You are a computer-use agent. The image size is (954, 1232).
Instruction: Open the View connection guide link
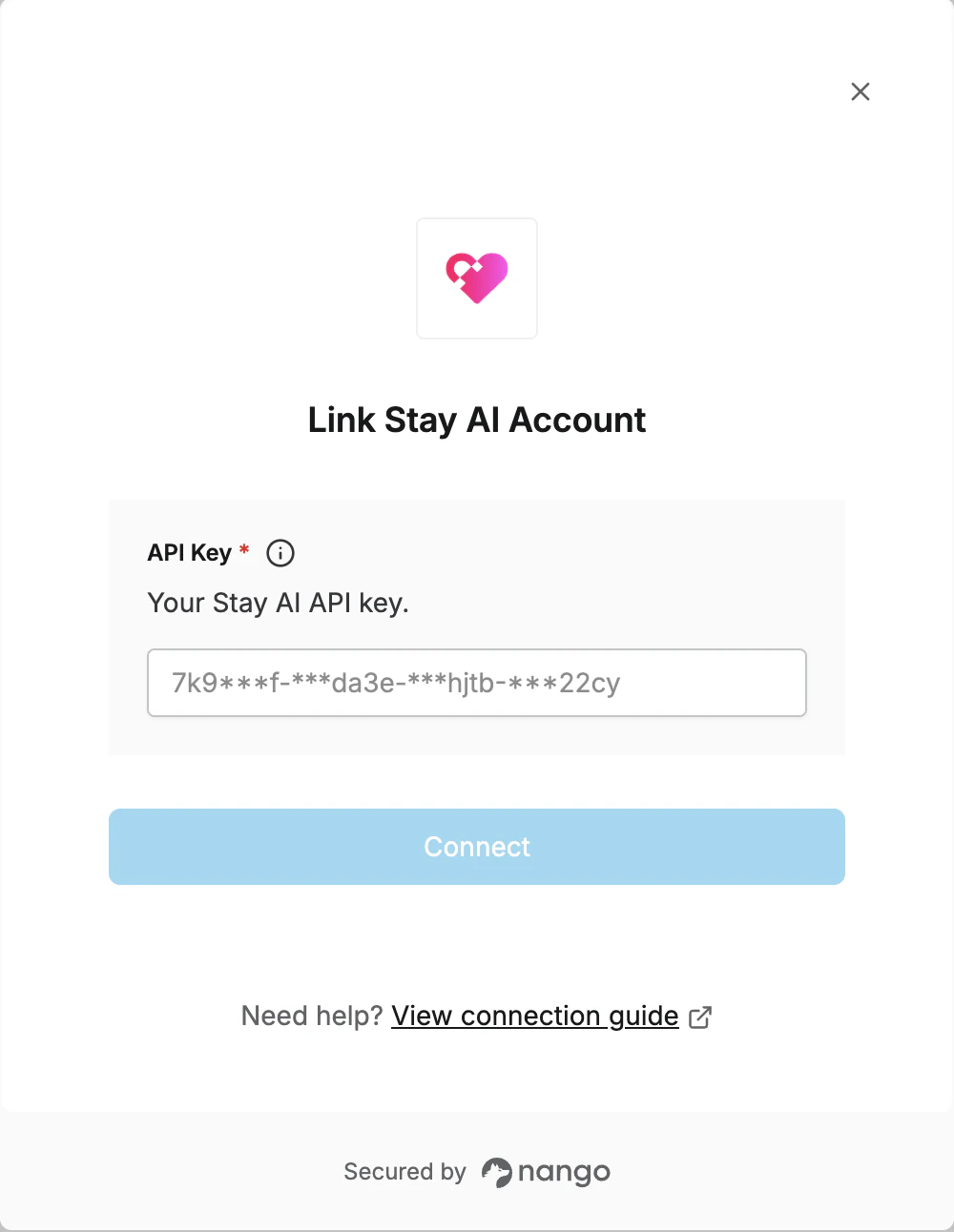(535, 1016)
